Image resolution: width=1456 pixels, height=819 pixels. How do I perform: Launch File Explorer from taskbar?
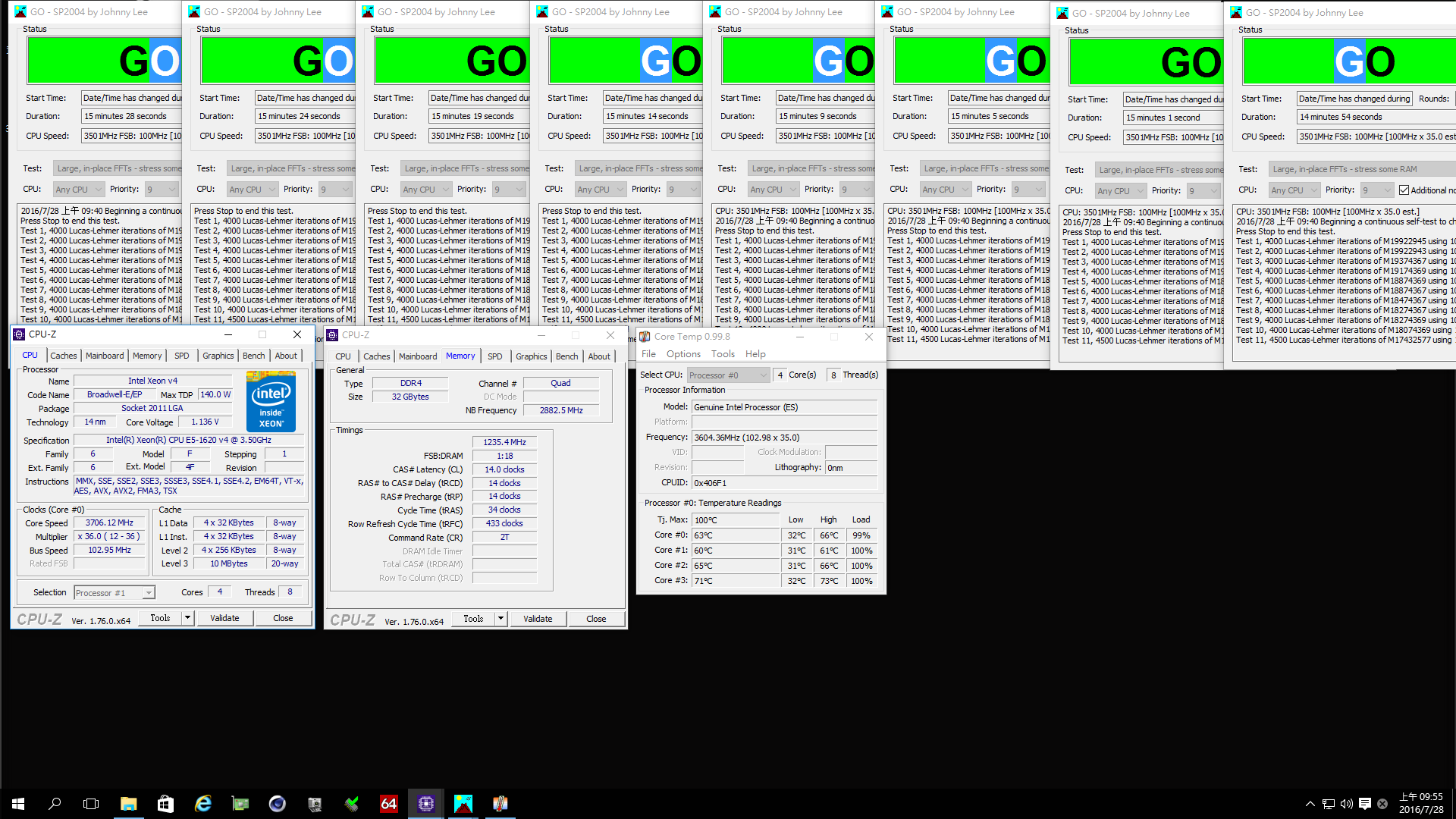(128, 804)
